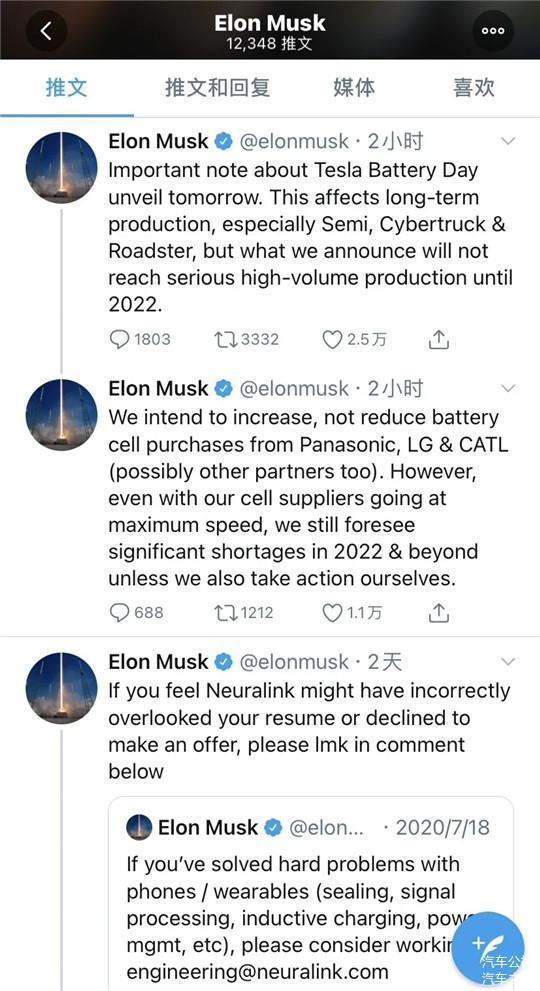Switch to the 媒体 tab
This screenshot has height=991, width=540.
coord(354,87)
